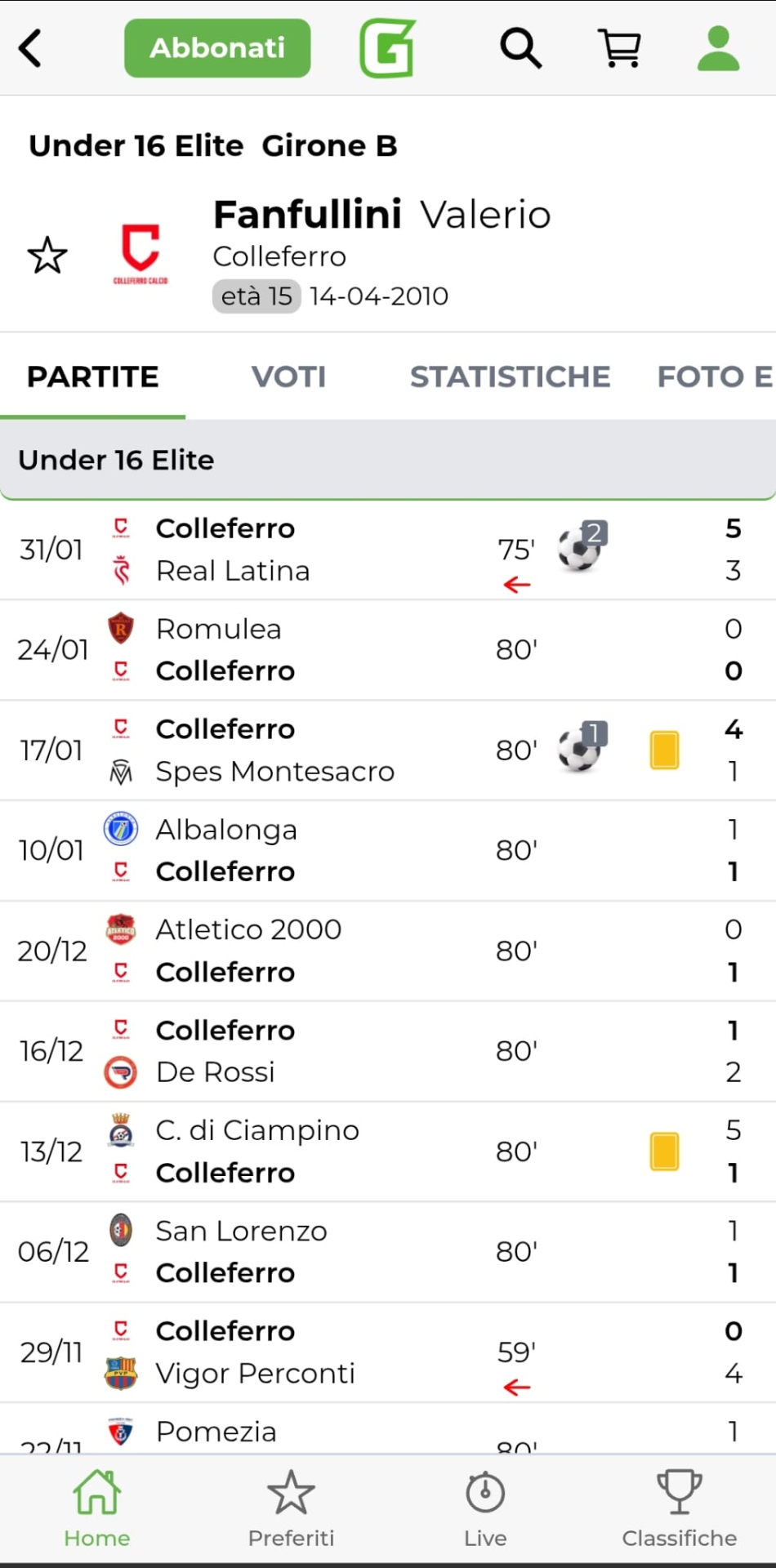This screenshot has width=776, height=1568.
Task: Tap the back arrow icon
Action: point(31,48)
